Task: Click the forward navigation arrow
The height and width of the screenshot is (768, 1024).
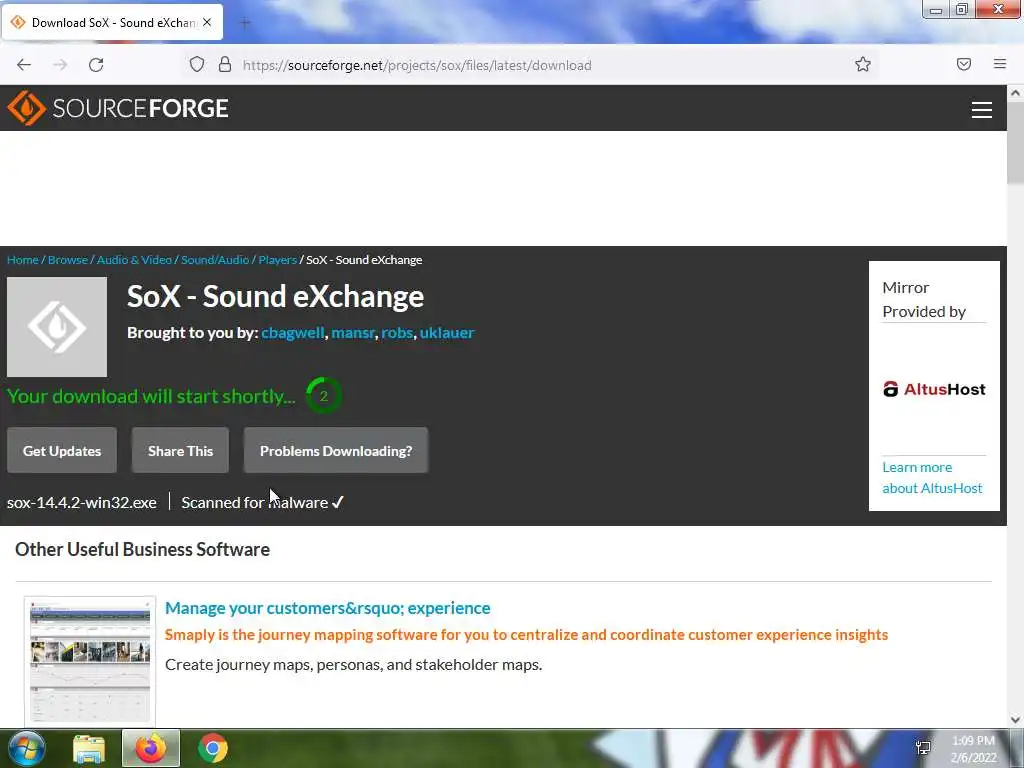Action: coord(60,65)
